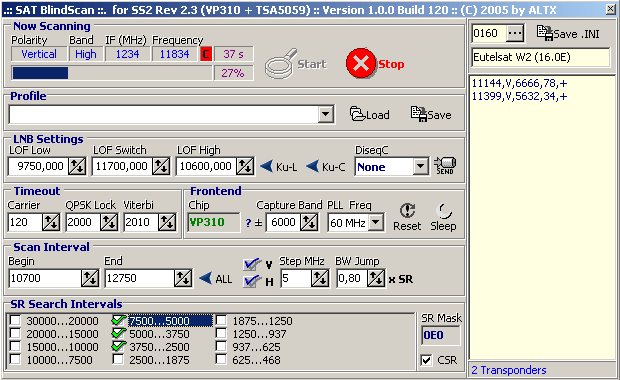Toggle the CSR checkbox

426,360
